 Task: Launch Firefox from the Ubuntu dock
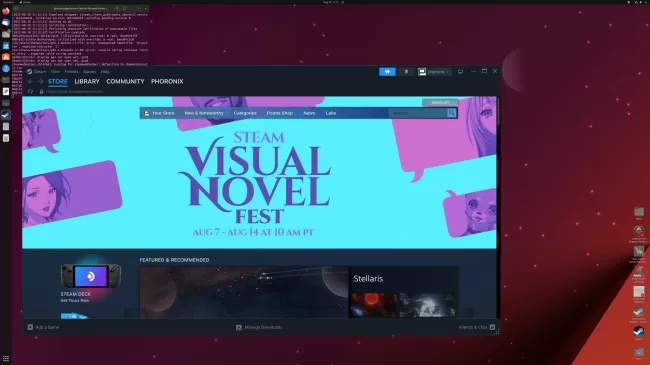coord(6,11)
